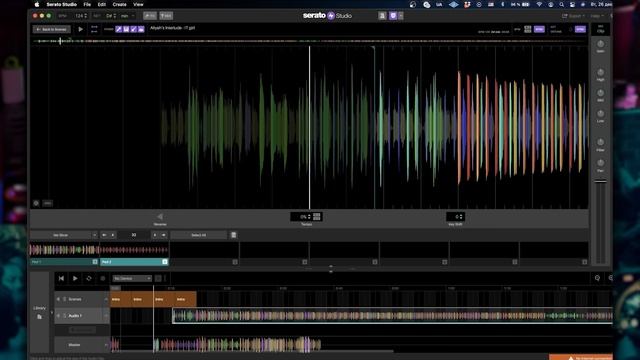640x360 pixels.
Task: Turn the Pan knob
Action: pyautogui.click(x=600, y=163)
